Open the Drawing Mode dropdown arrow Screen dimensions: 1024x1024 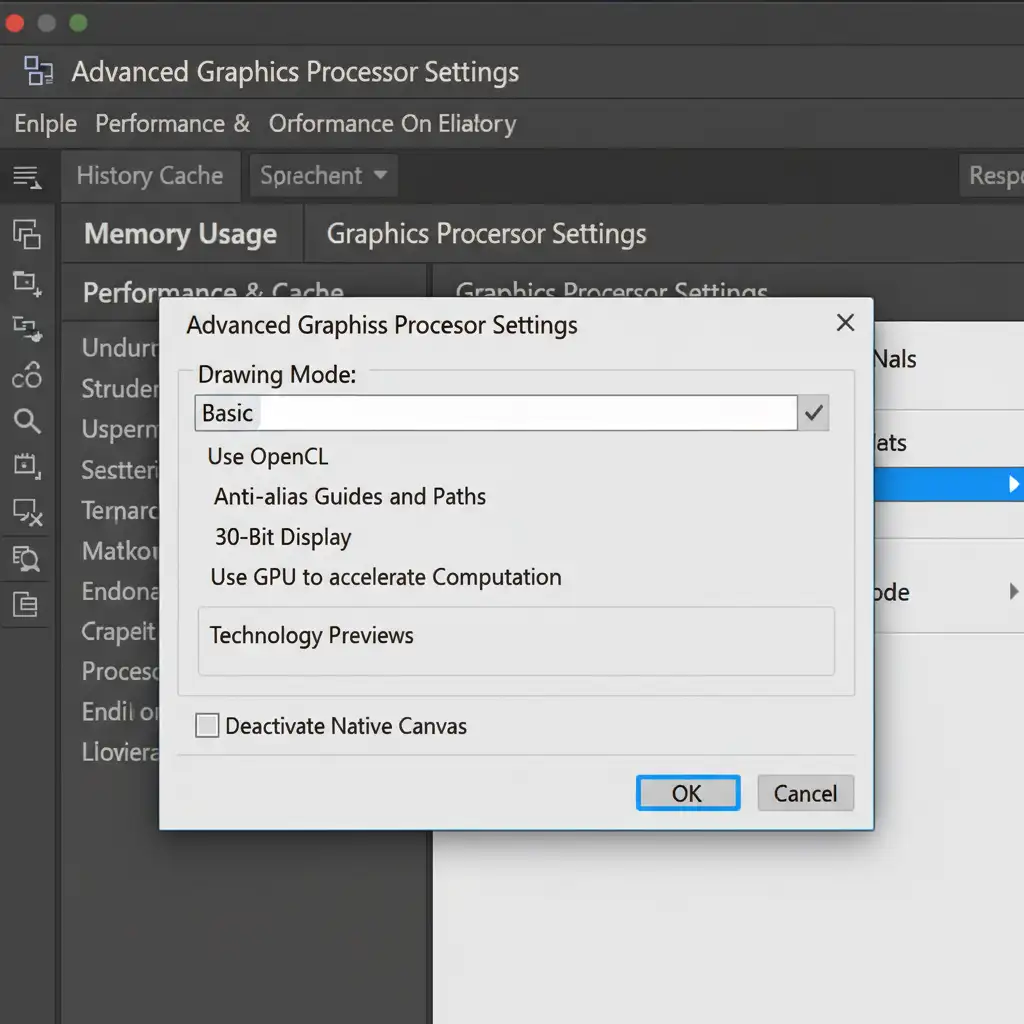click(x=814, y=413)
